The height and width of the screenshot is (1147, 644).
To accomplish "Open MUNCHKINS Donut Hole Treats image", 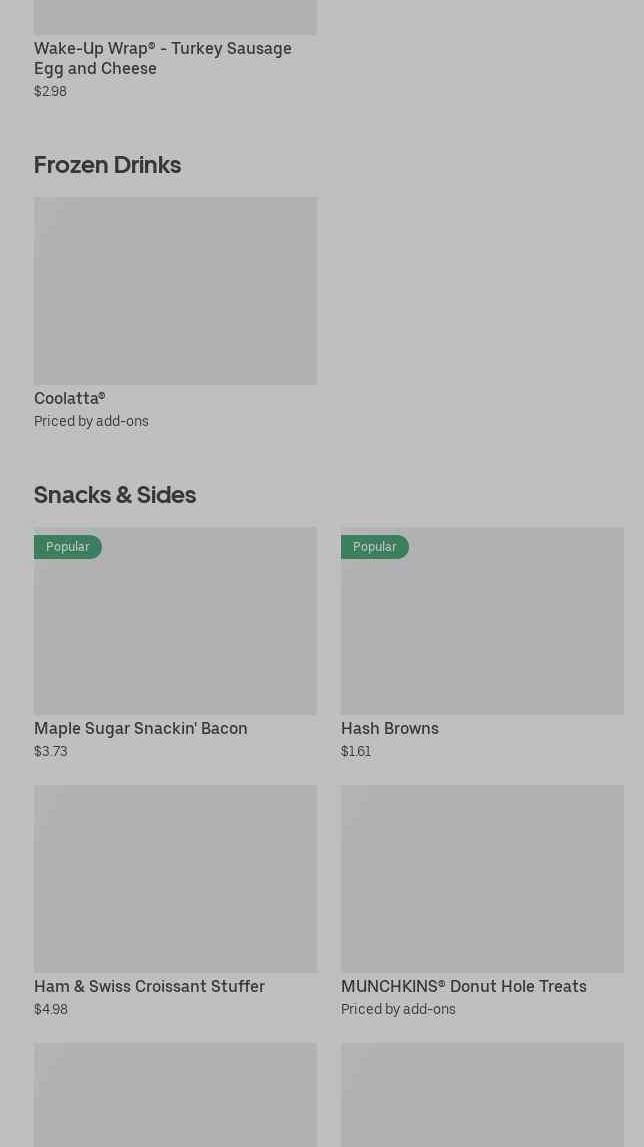I will coord(482,878).
